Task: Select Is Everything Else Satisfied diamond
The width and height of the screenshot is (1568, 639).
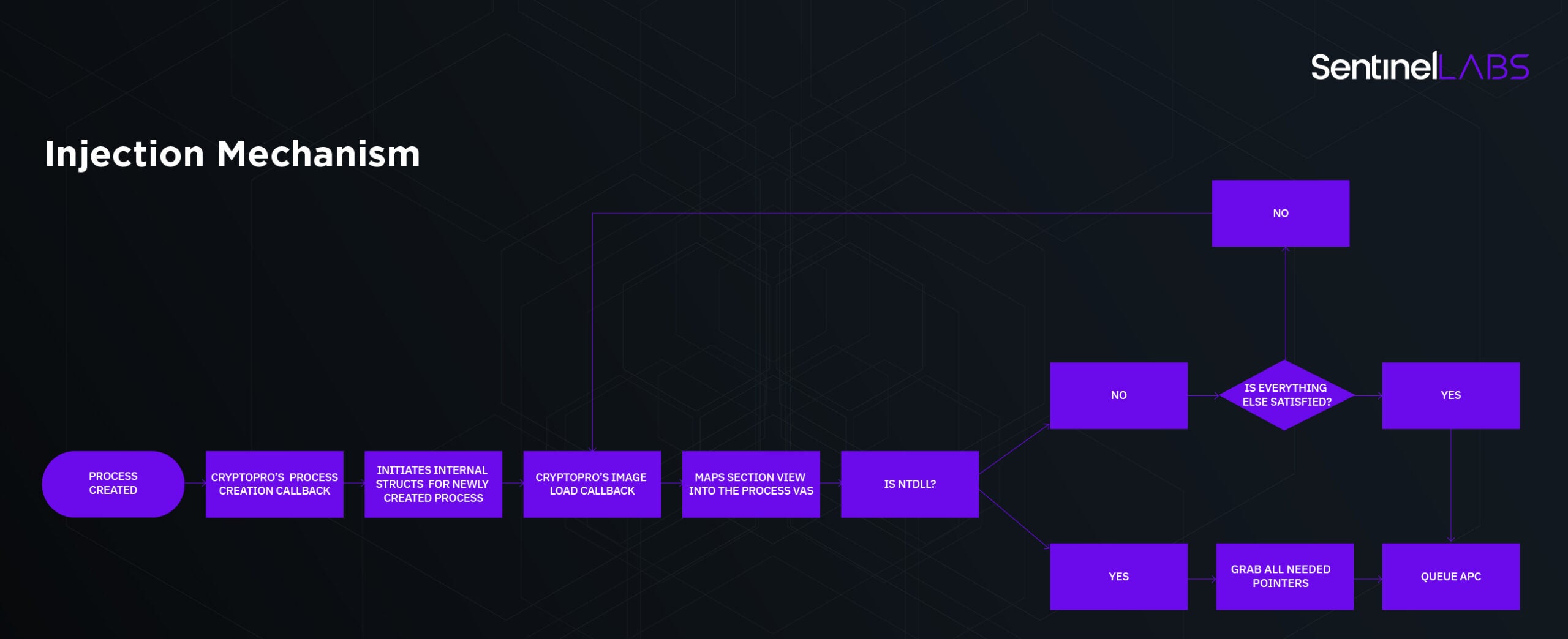Action: [1286, 395]
